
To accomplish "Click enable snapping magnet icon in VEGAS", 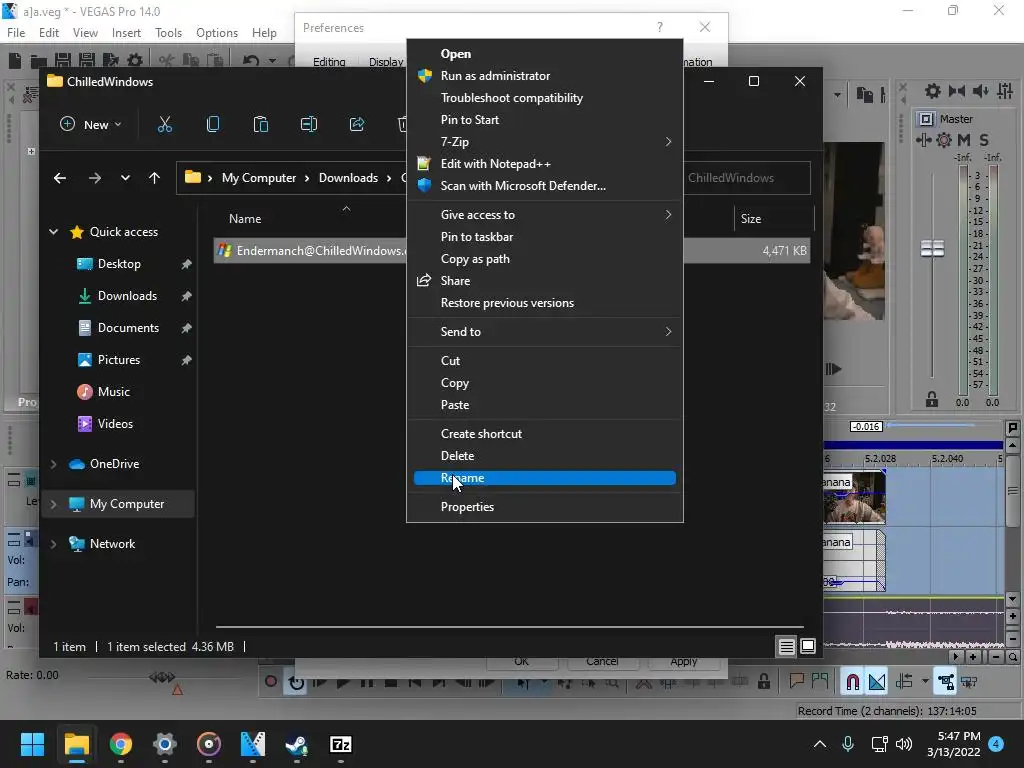I will click(852, 682).
